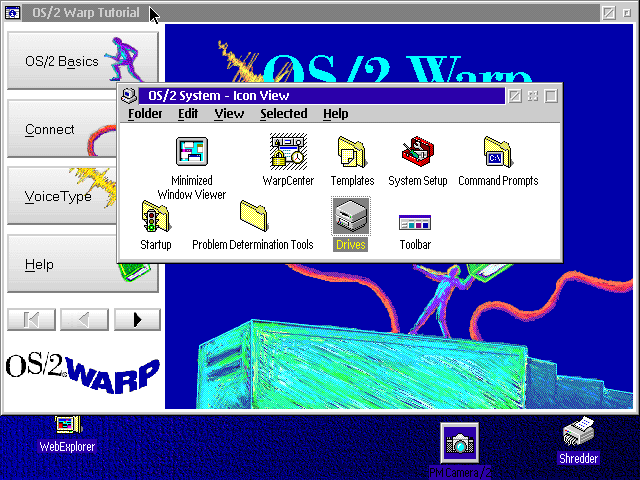
Task: Click the VoiceType tutorial button
Action: (62, 196)
